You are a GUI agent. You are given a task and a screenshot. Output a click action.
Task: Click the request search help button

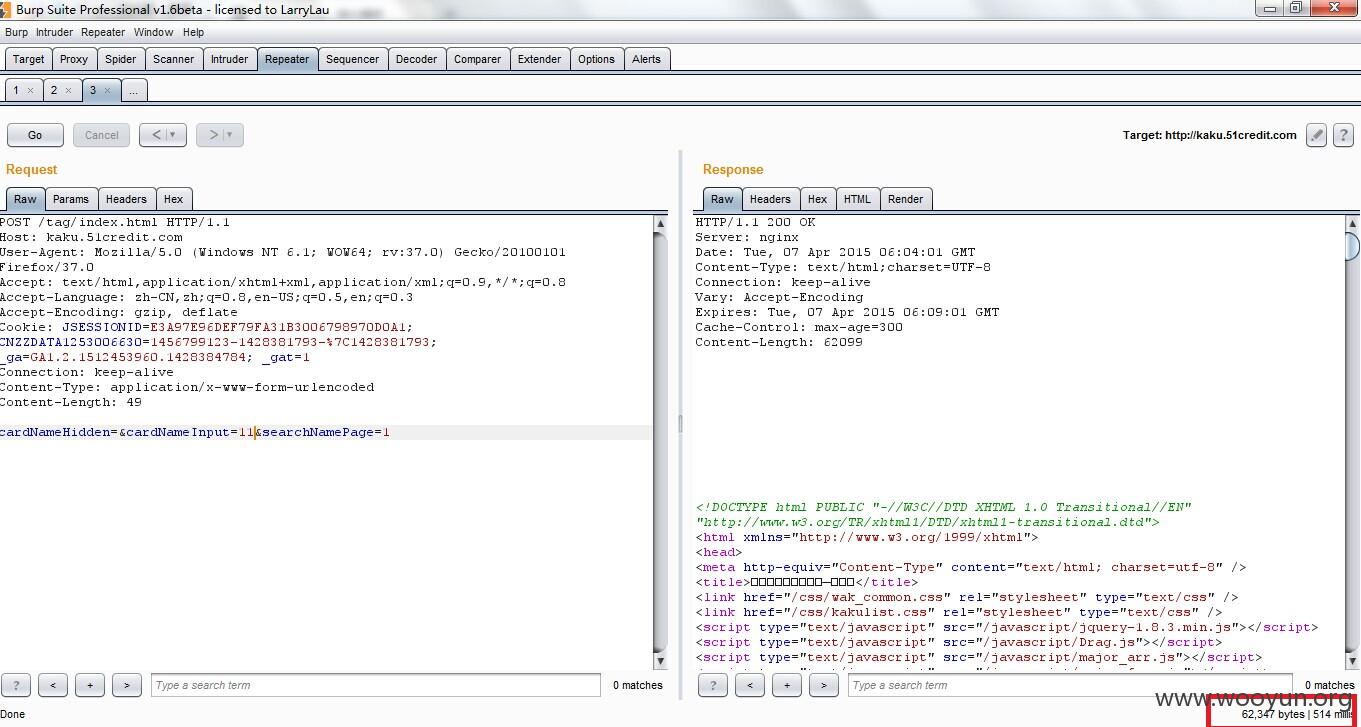[x=16, y=685]
